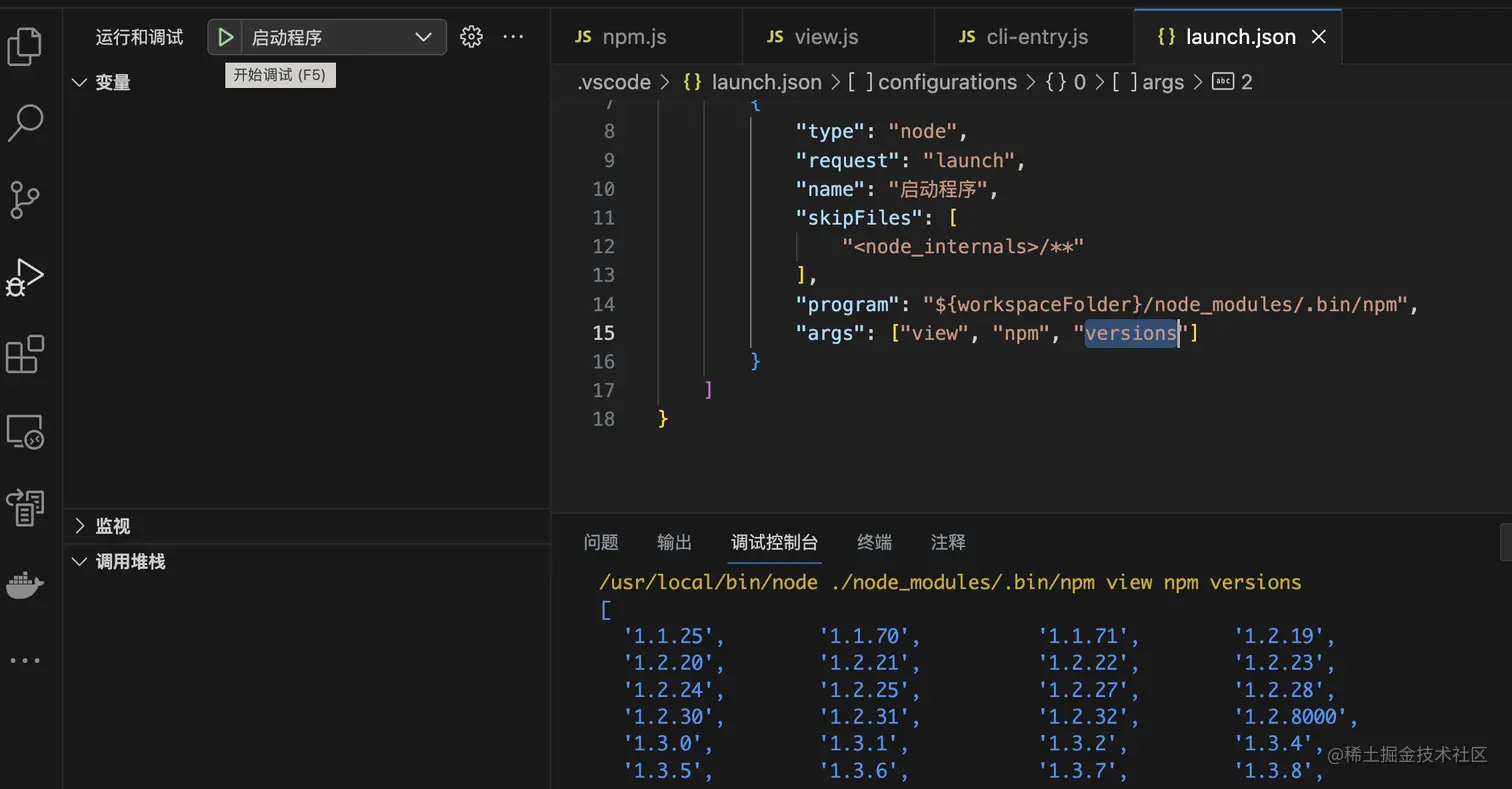The image size is (1512, 789).
Task: Open the Testing or notebook view icon
Action: click(x=25, y=508)
